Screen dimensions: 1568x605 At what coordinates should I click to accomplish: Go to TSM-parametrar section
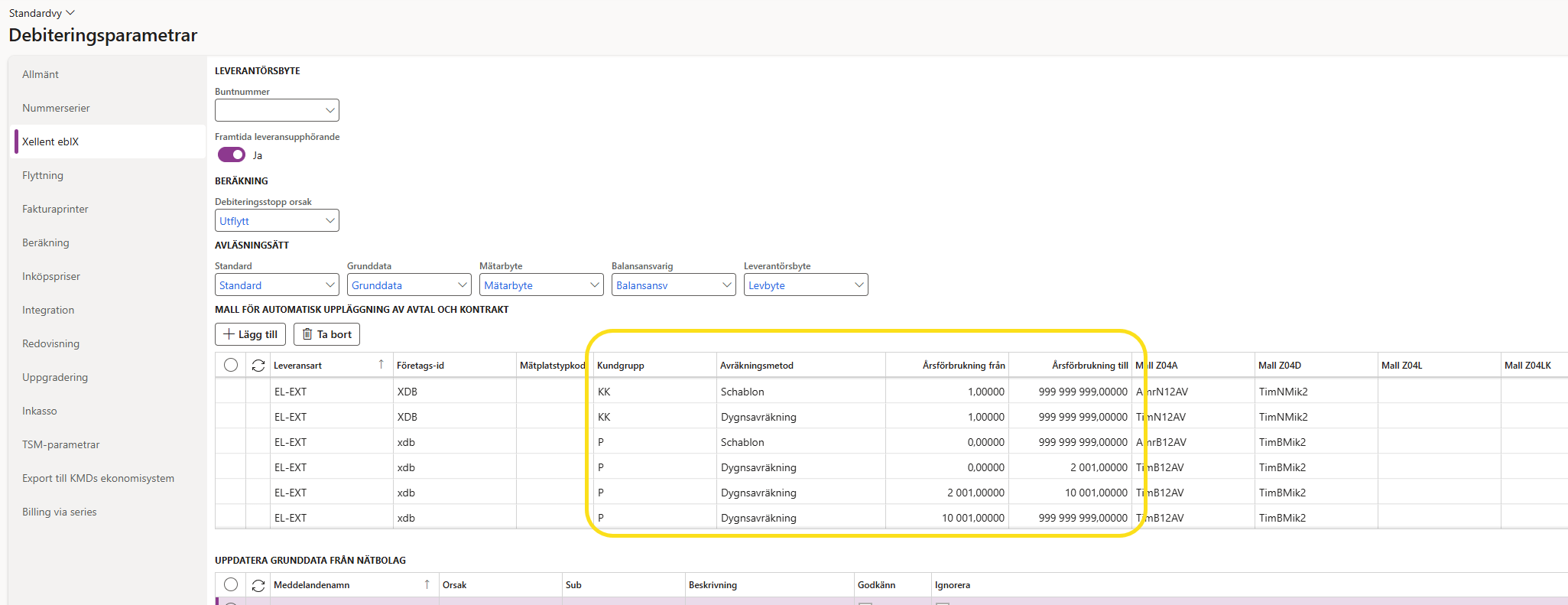pos(61,444)
